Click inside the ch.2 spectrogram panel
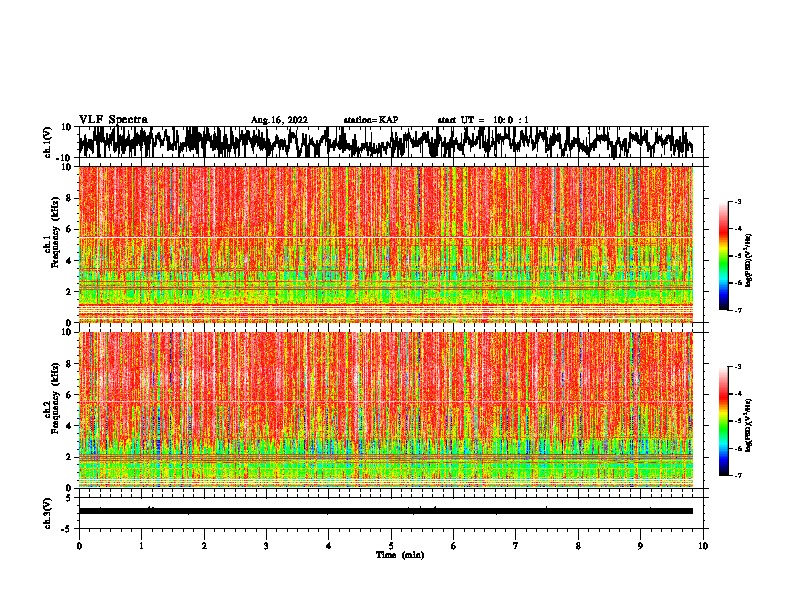 386,410
